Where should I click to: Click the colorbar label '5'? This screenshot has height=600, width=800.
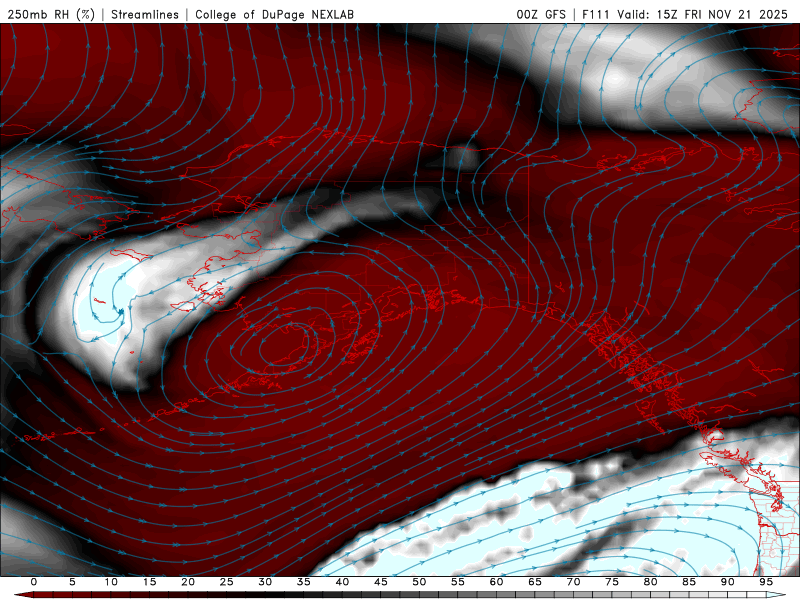tap(72, 582)
